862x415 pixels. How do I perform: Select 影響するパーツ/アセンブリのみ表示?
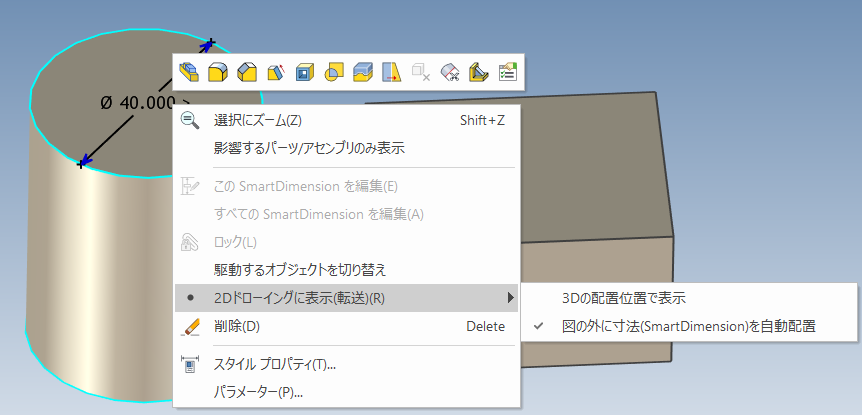click(346, 148)
